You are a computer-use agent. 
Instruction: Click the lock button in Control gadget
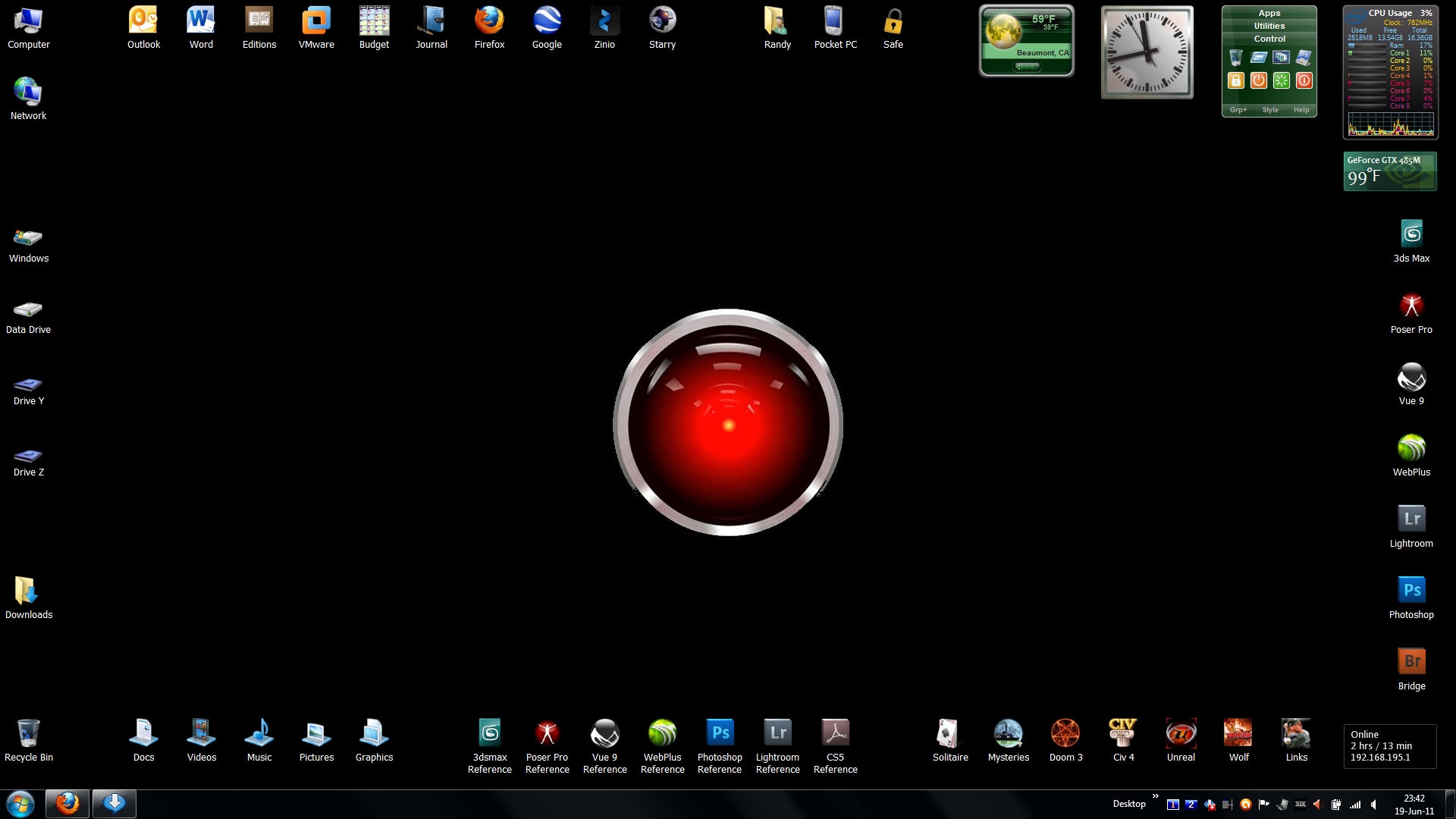pyautogui.click(x=1236, y=80)
